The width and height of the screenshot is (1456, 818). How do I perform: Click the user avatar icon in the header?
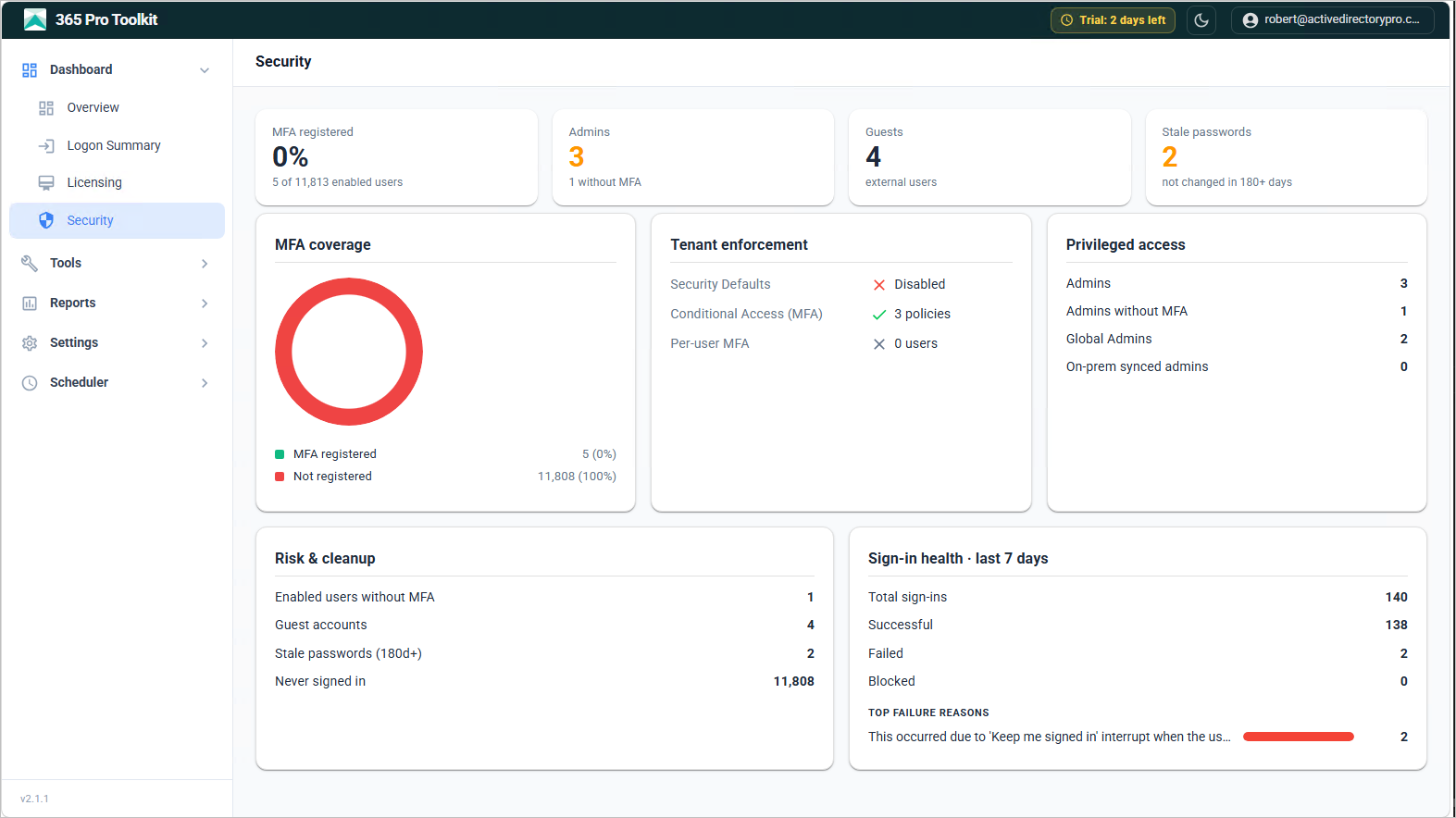click(x=1251, y=20)
